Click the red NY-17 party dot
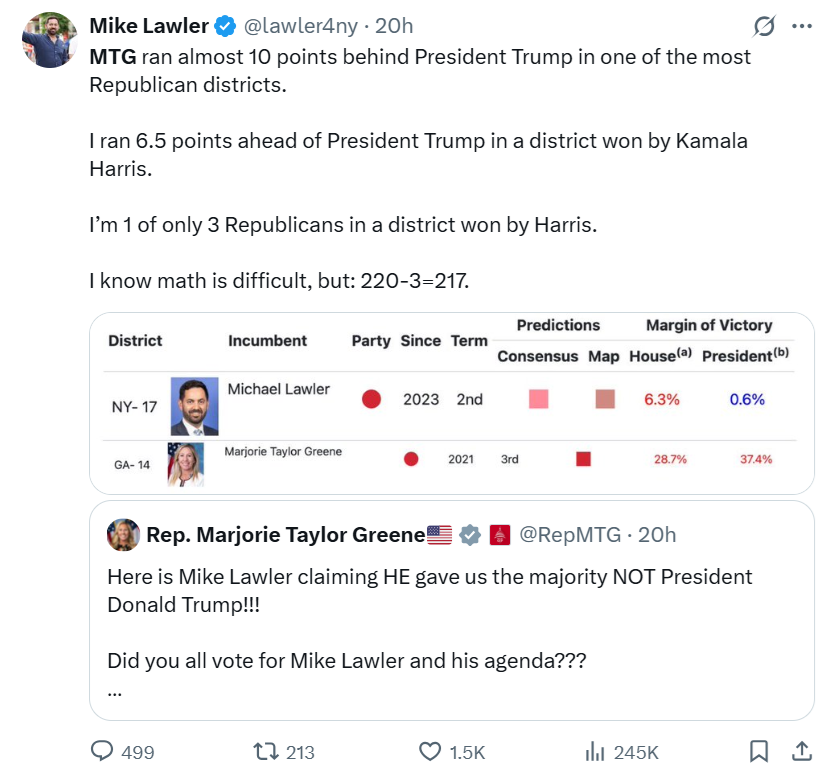The width and height of the screenshot is (834, 780). tap(372, 399)
